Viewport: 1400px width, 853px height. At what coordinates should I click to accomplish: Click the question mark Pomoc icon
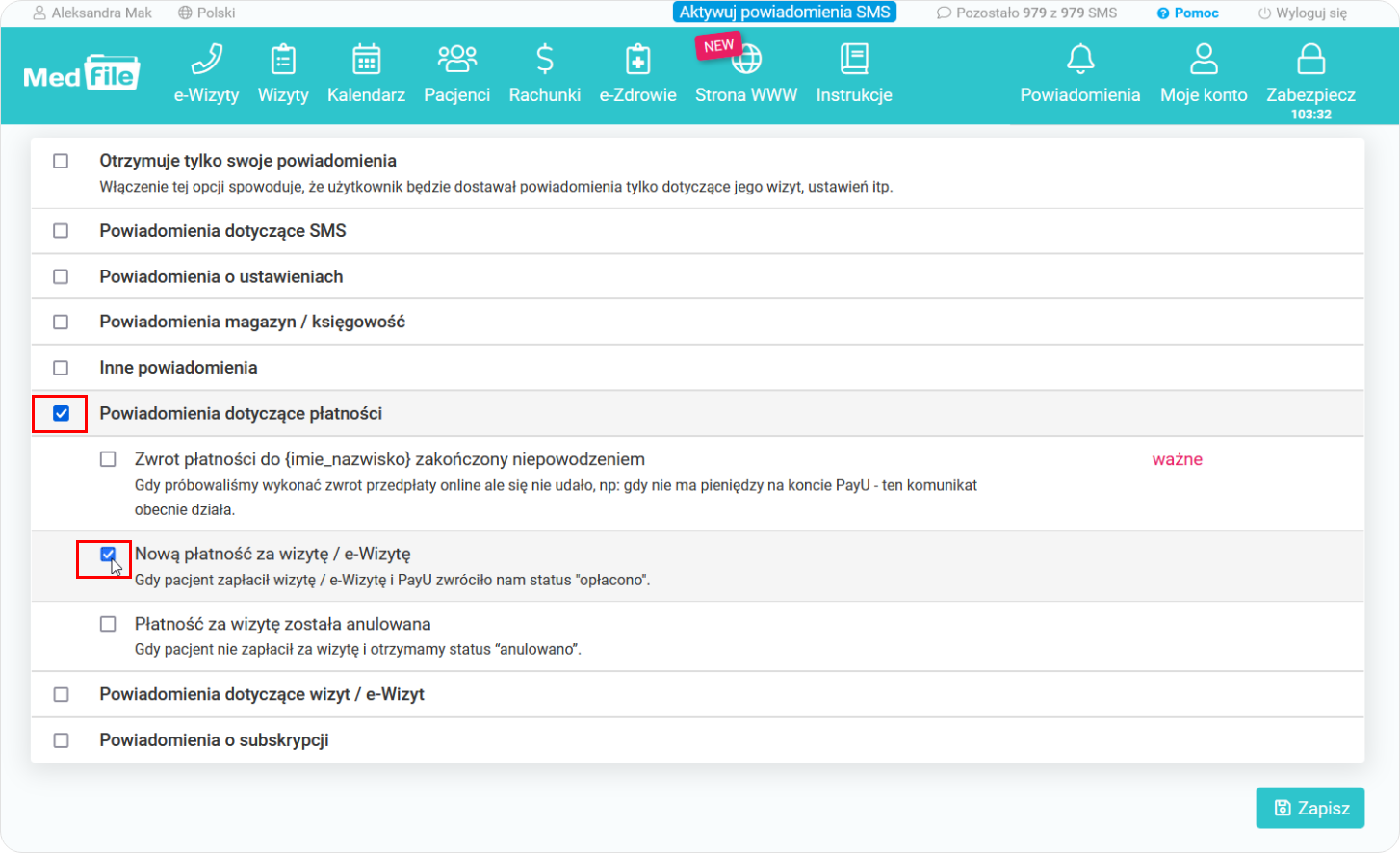point(1163,13)
